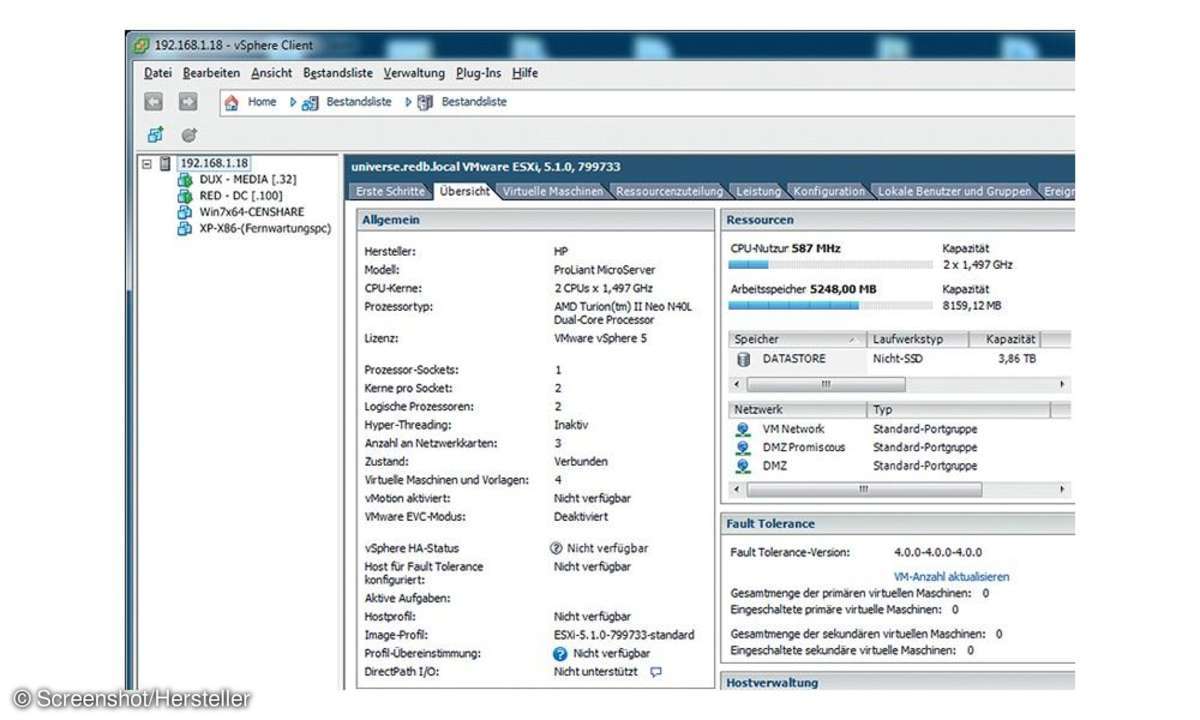Click the RED - DC VM icon
The width and height of the screenshot is (1200, 720).
click(x=184, y=196)
